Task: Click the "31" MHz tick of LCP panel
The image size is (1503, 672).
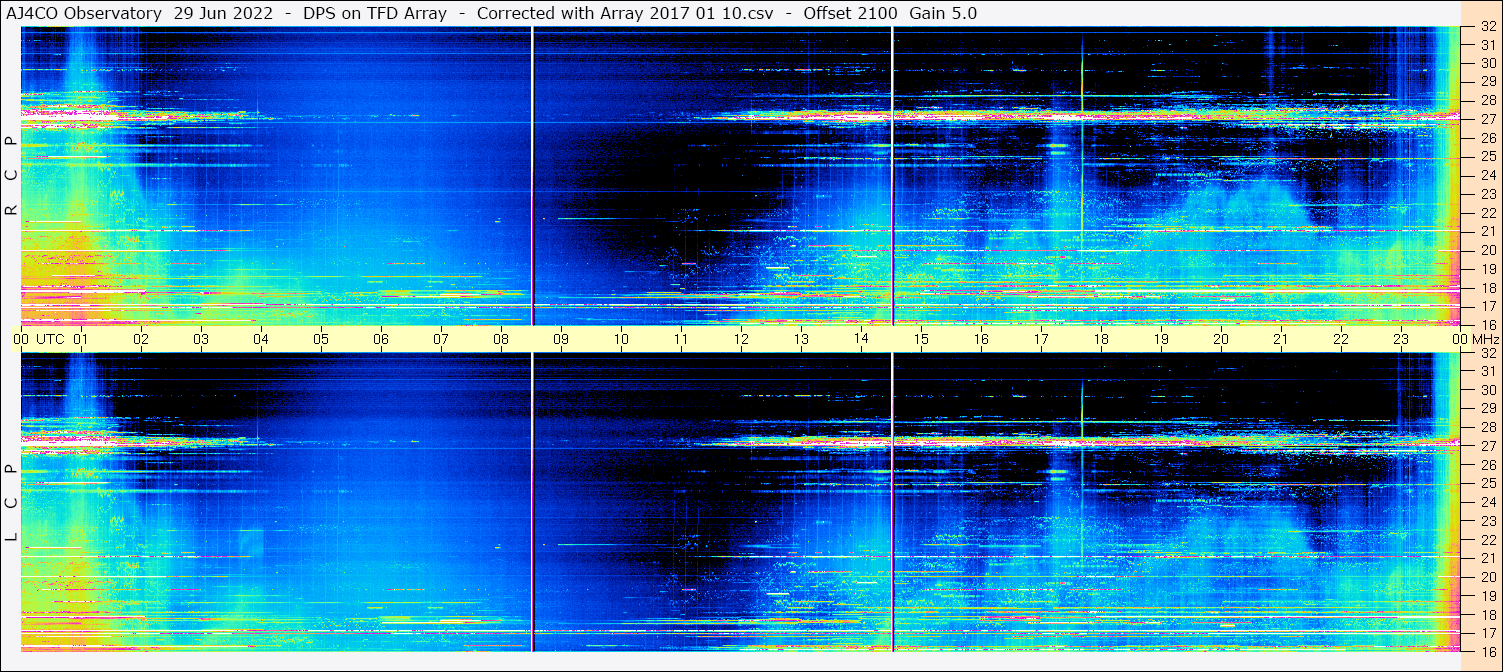Action: [x=1487, y=371]
